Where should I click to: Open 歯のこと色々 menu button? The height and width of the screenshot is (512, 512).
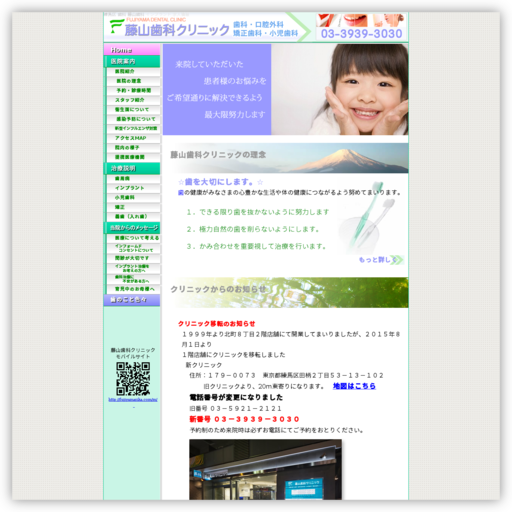click(132, 300)
